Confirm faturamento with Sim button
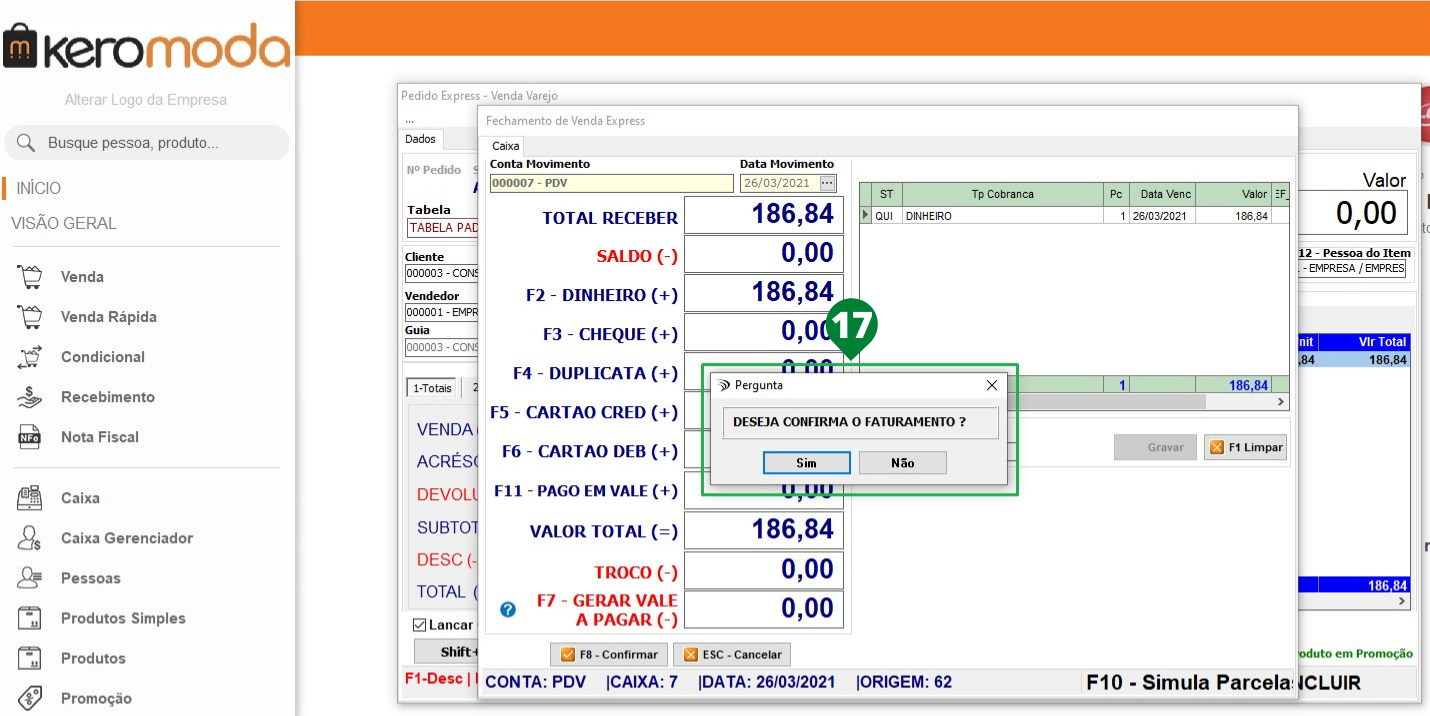 [806, 463]
